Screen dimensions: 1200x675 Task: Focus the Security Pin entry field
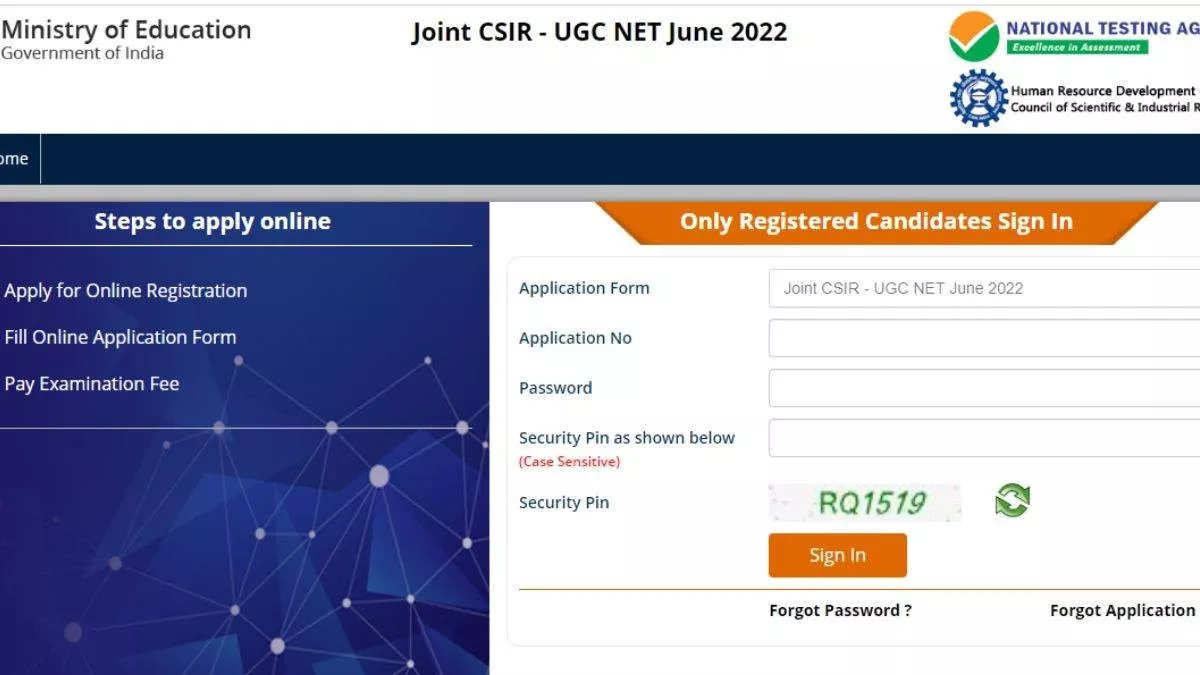984,438
